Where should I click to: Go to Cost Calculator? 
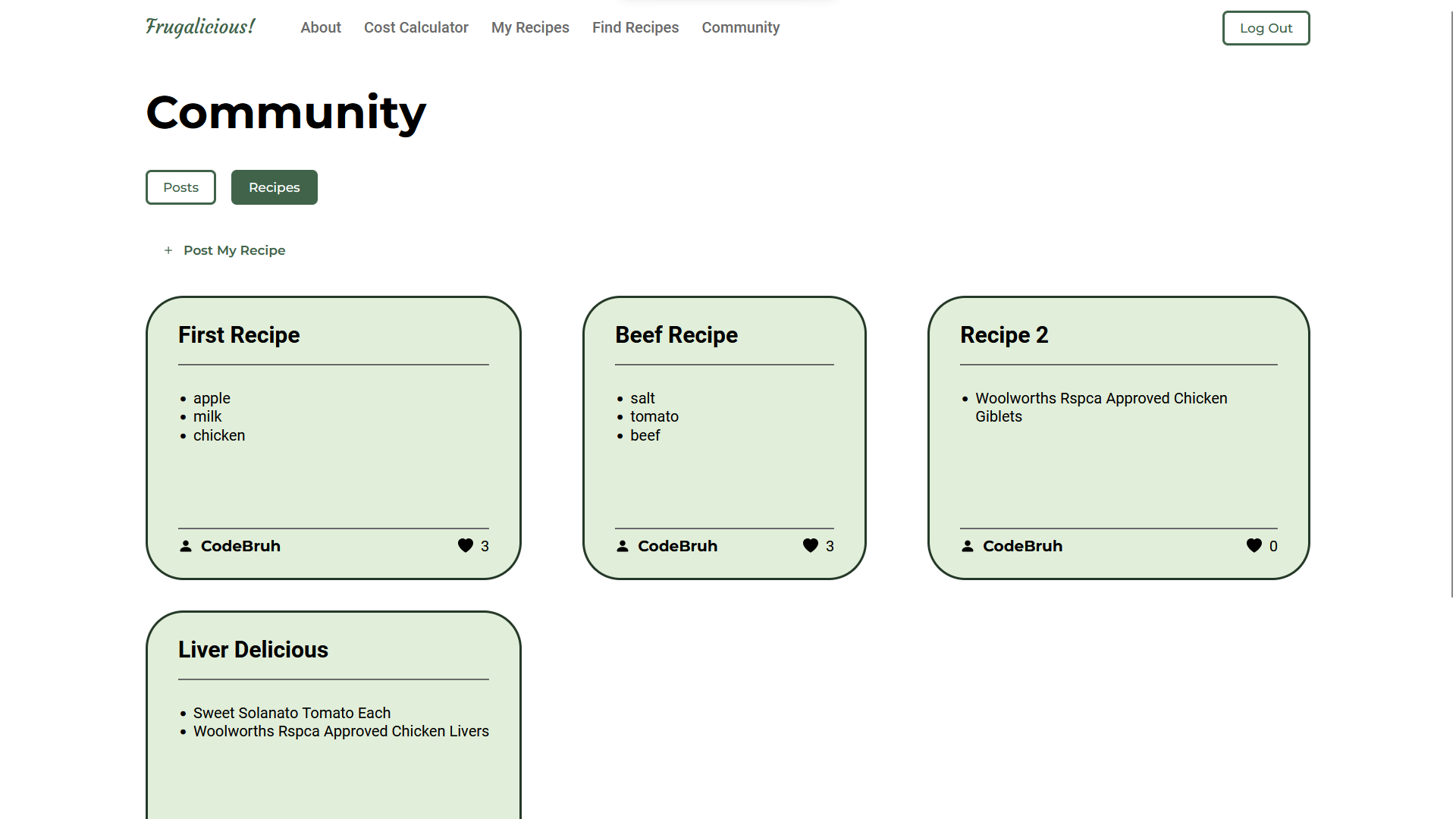(x=416, y=27)
